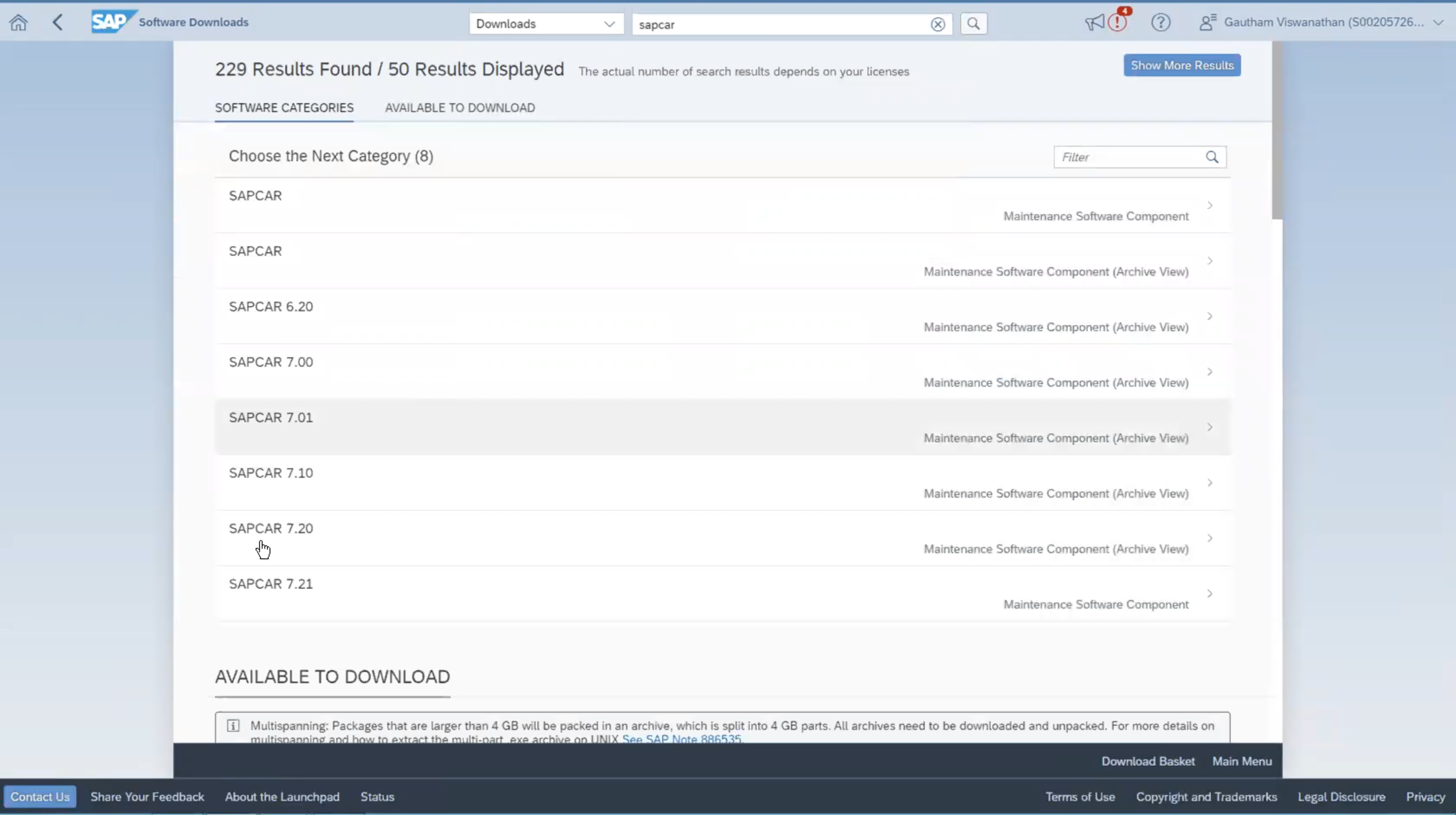This screenshot has height=815, width=1456.
Task: Switch to Available to Download tab
Action: pyautogui.click(x=459, y=108)
